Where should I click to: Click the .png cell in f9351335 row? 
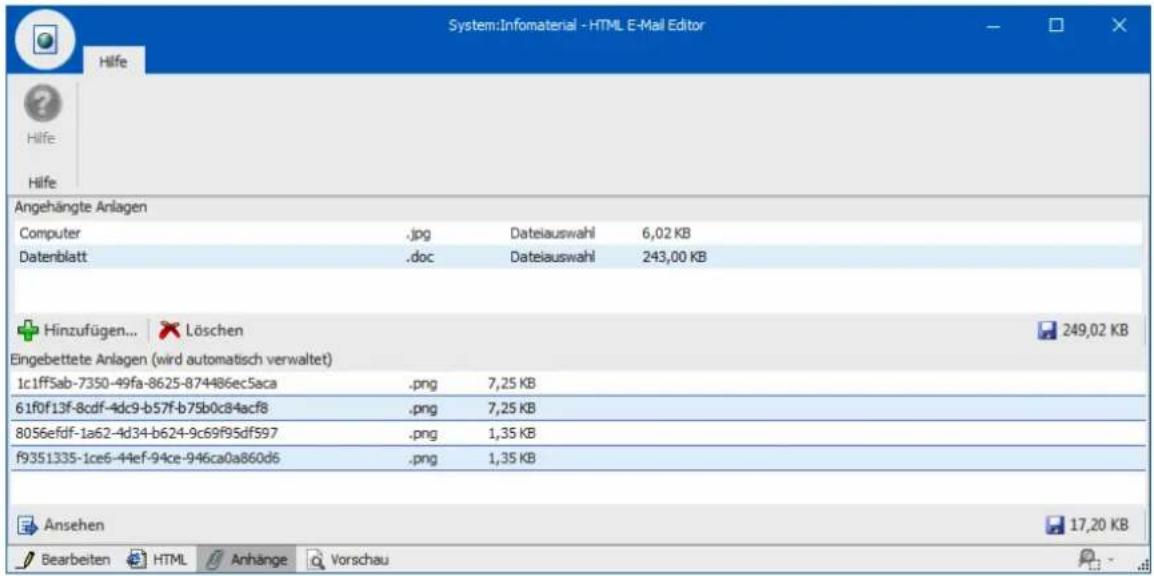pos(422,458)
